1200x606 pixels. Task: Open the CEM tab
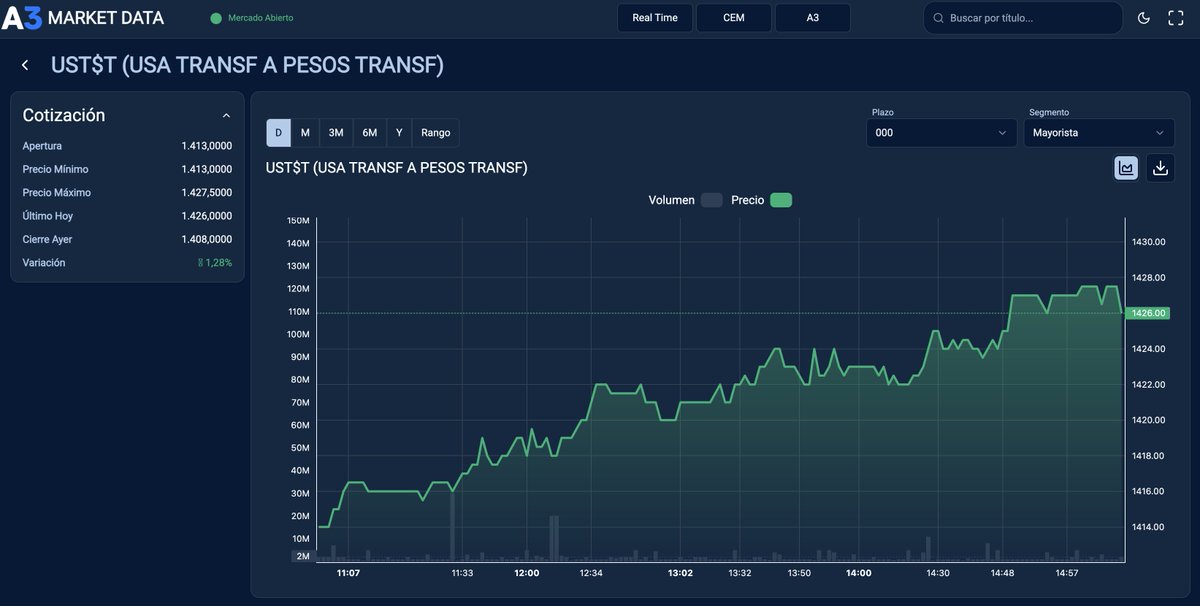[x=734, y=18]
